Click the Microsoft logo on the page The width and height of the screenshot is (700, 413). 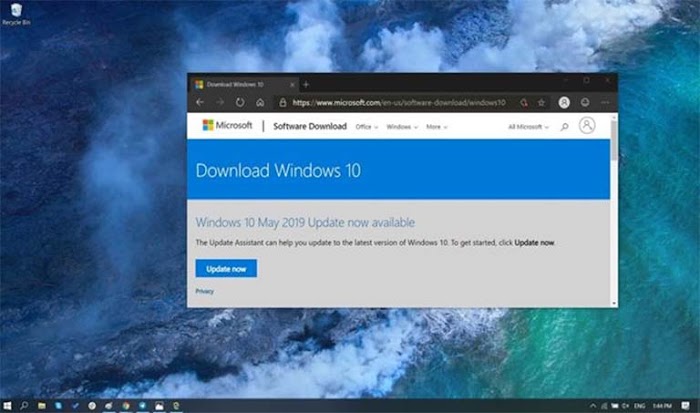(x=227, y=125)
